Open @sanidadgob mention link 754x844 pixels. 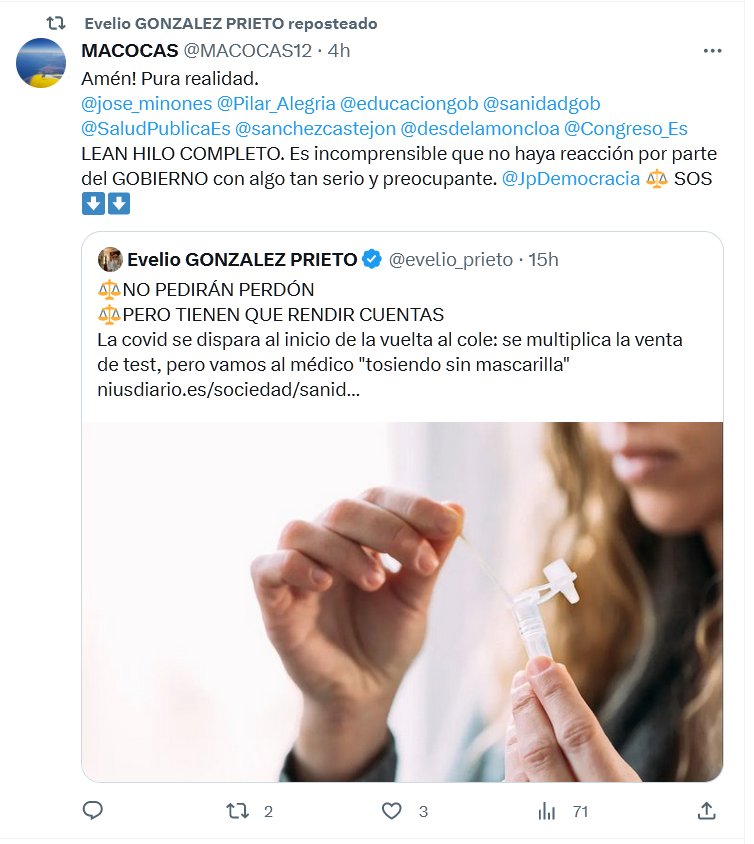pos(541,103)
